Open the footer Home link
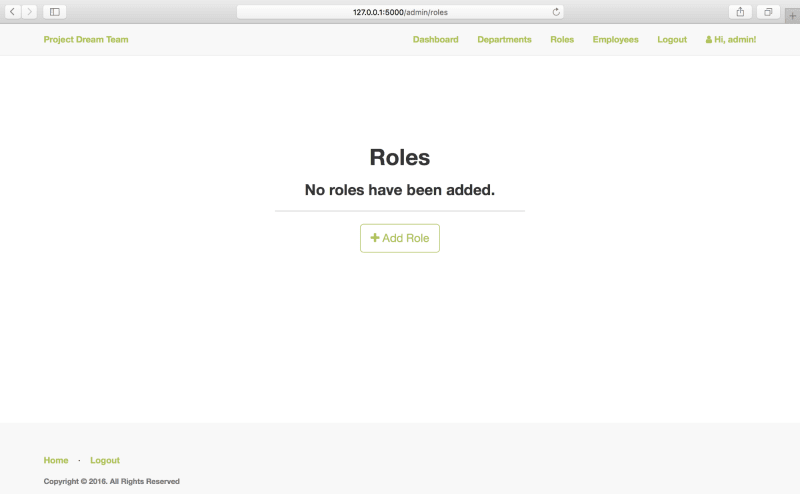Image resolution: width=800 pixels, height=494 pixels. (x=56, y=460)
